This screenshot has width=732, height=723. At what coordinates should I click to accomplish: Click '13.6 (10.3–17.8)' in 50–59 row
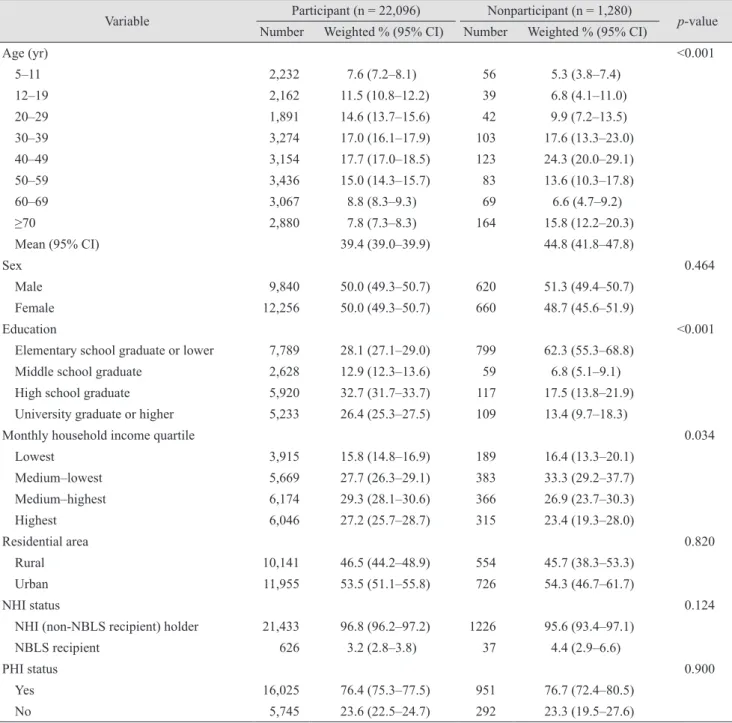(x=589, y=180)
